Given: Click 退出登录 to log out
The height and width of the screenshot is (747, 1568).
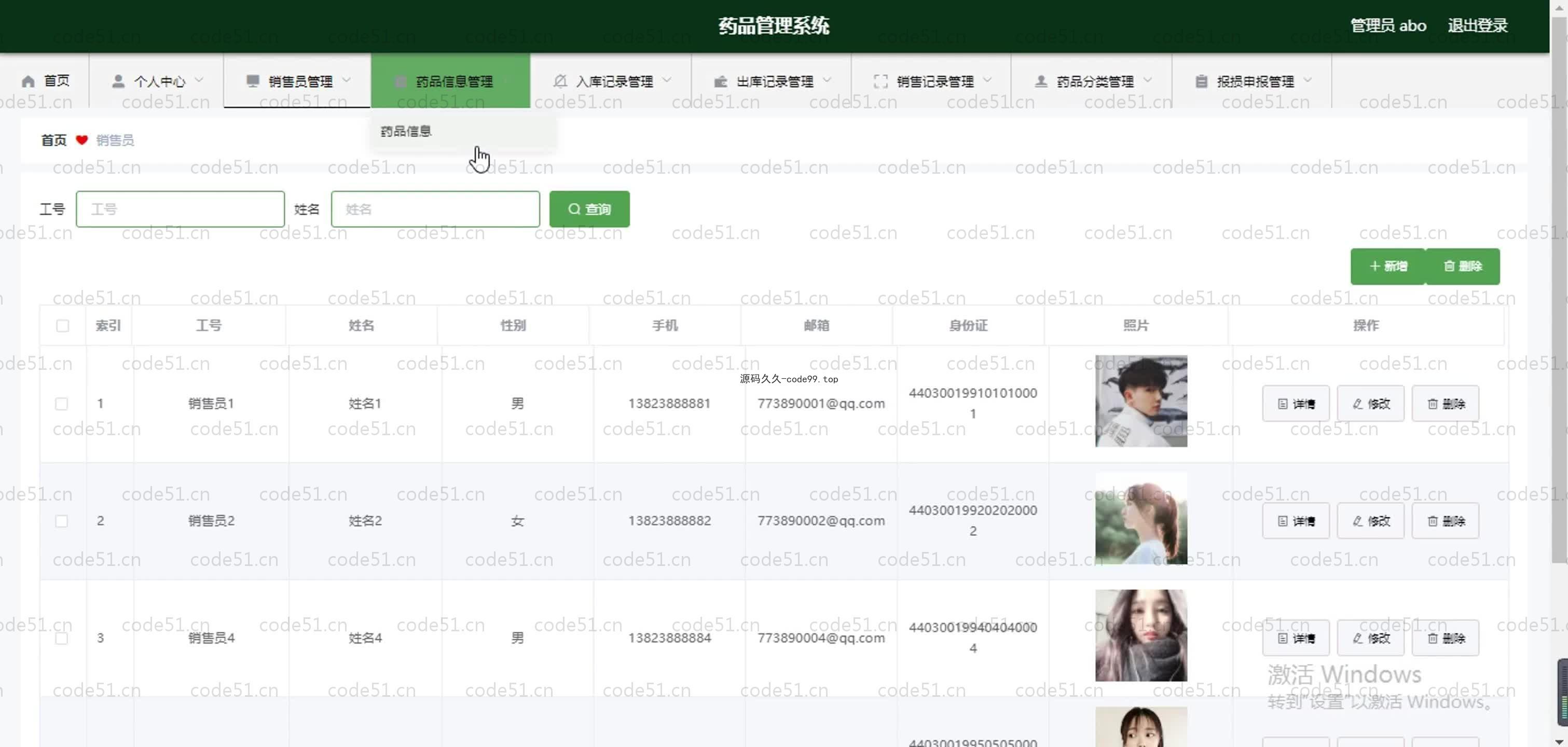Looking at the screenshot, I should tap(1477, 25).
